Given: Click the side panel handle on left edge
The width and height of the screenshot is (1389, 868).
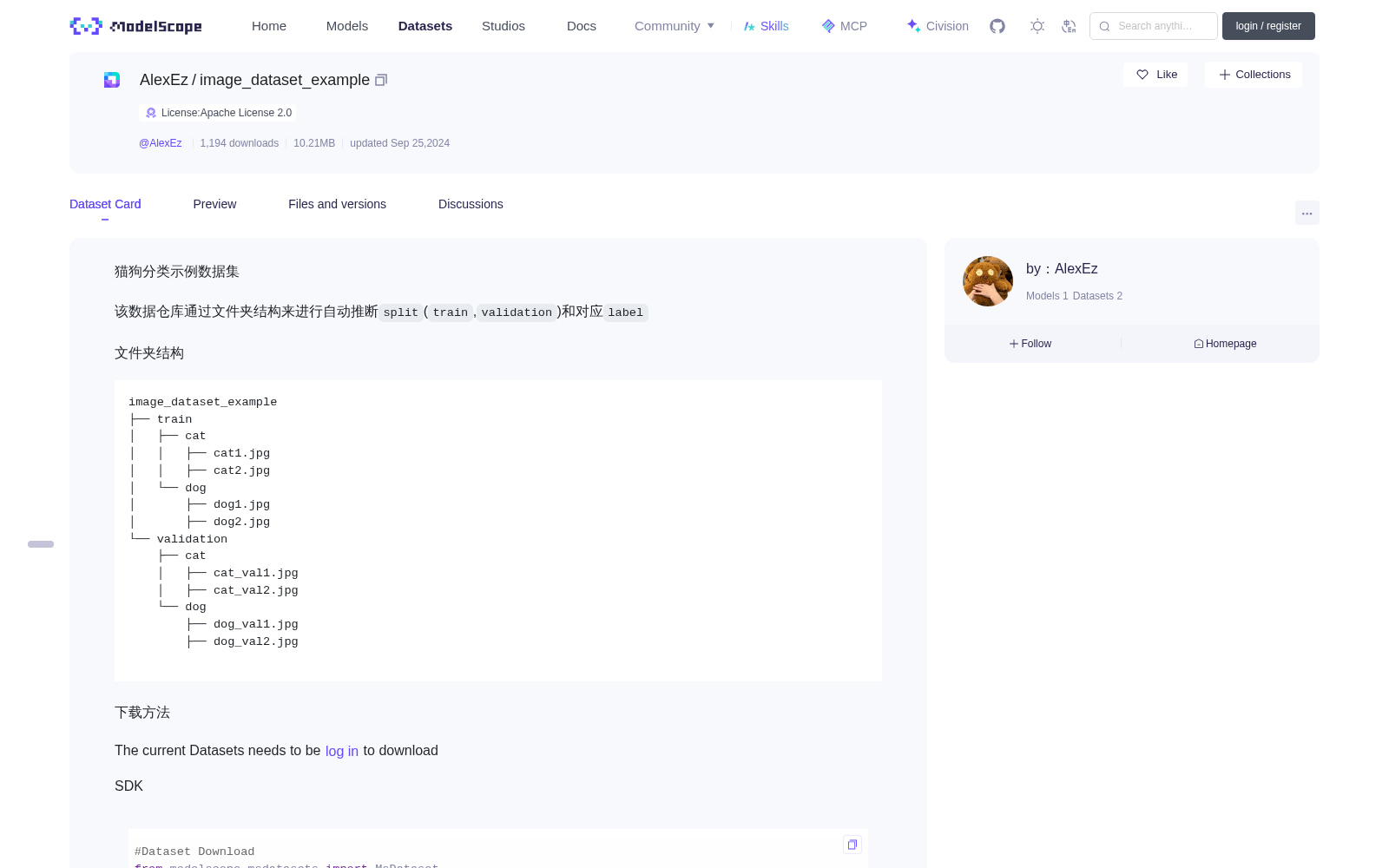Looking at the screenshot, I should tap(41, 544).
